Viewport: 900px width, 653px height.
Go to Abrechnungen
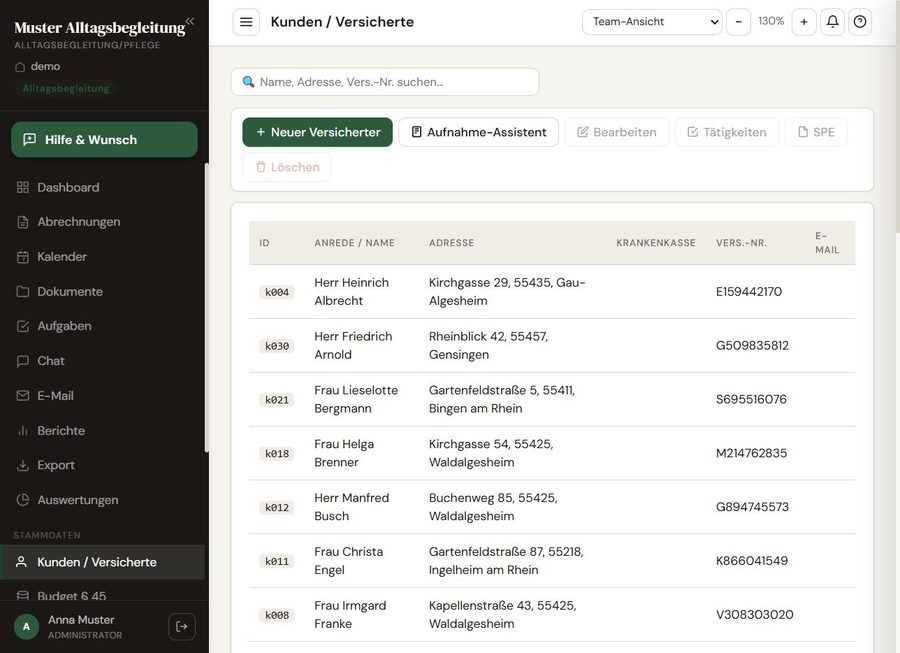coord(102,222)
